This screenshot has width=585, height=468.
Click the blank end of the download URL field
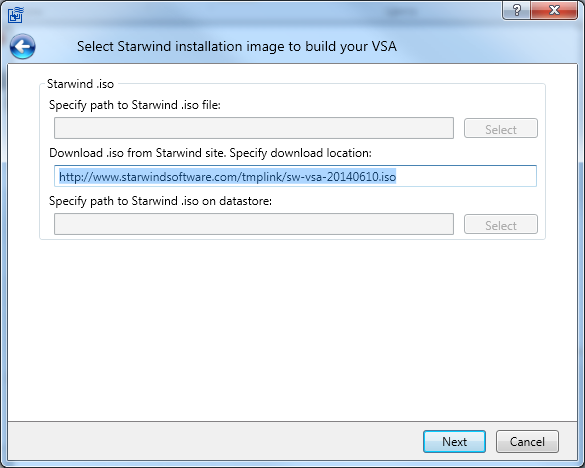point(466,176)
